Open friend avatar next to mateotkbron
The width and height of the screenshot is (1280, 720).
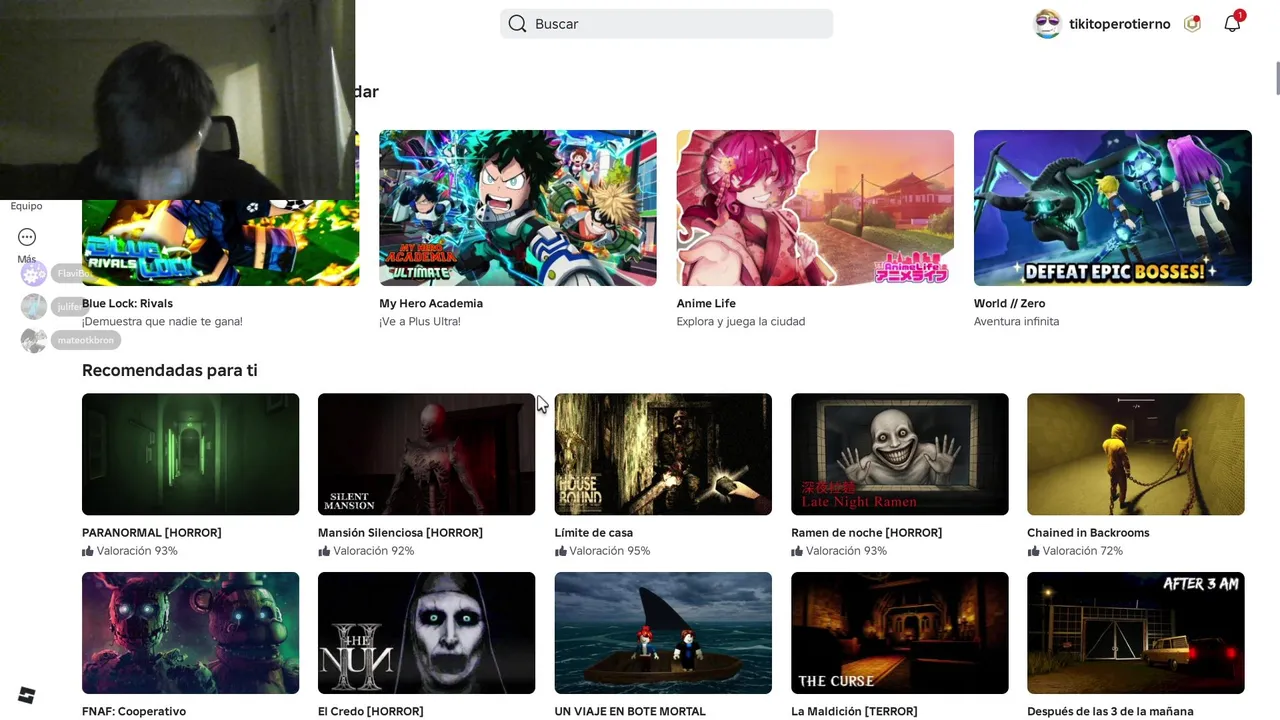coord(34,340)
